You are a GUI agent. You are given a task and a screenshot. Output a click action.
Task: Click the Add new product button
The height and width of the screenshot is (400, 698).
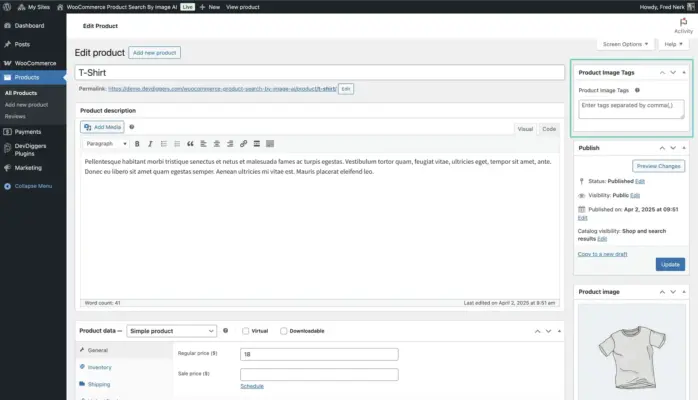click(x=154, y=53)
